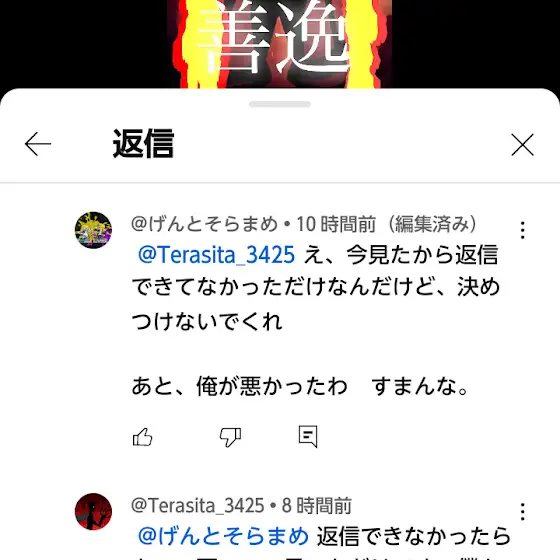Screen dimensions: 560x560
Task: Open the three-dot menu on Terasita_3425's comment
Action: 522,512
